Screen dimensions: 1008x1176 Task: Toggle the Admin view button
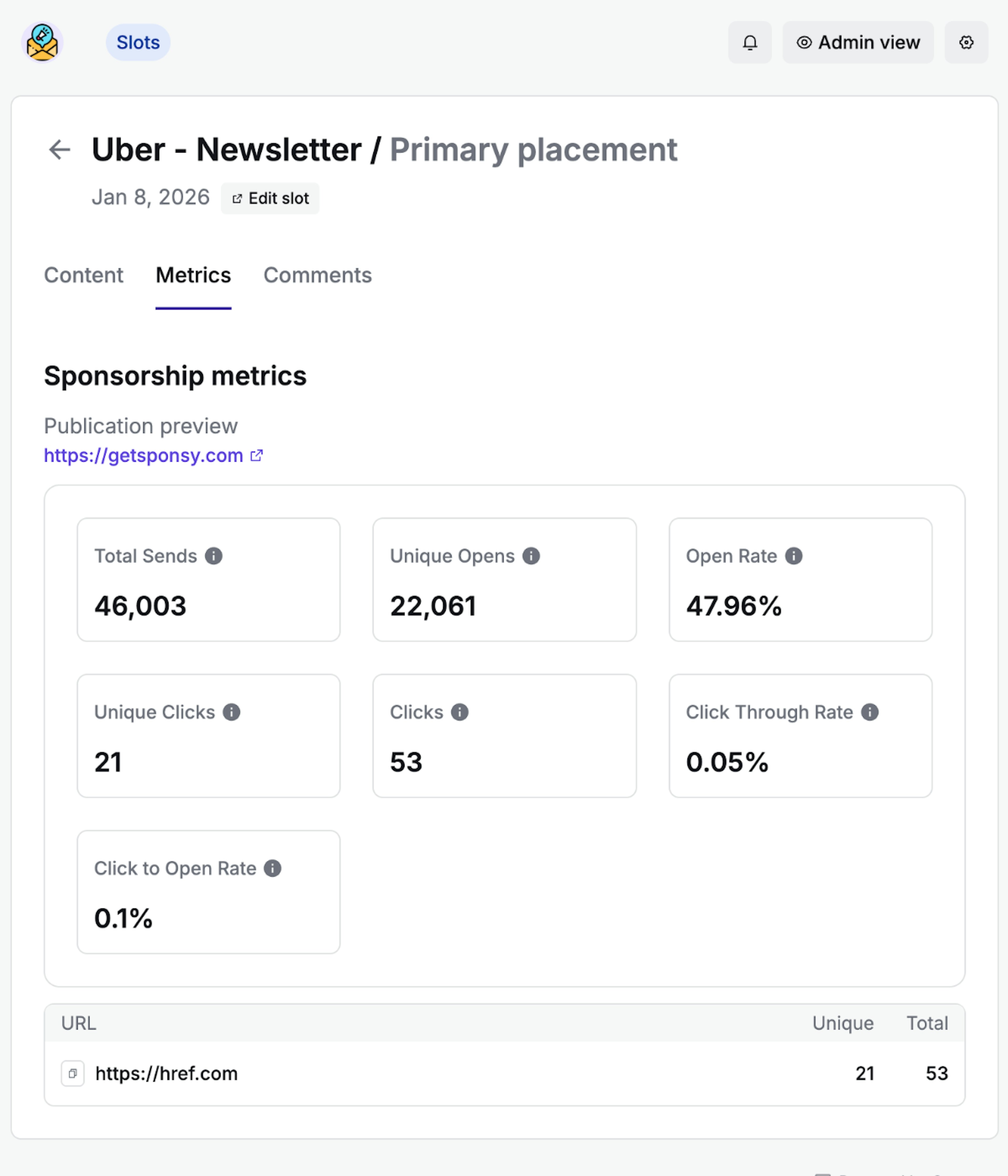click(858, 43)
